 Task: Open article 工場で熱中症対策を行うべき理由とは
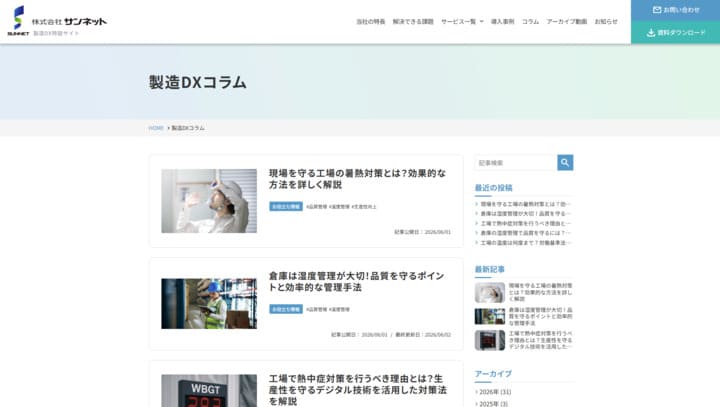coord(358,390)
